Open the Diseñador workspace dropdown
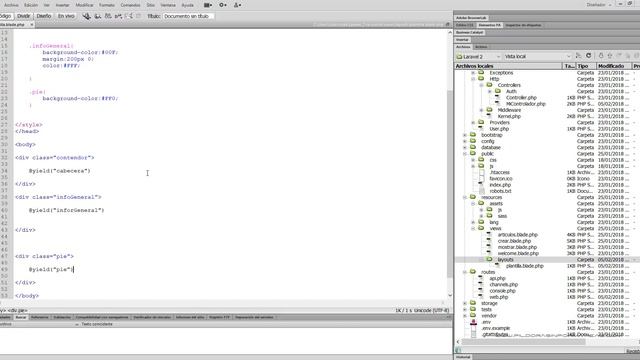Image resolution: width=640 pixels, height=360 pixels. pos(598,5)
